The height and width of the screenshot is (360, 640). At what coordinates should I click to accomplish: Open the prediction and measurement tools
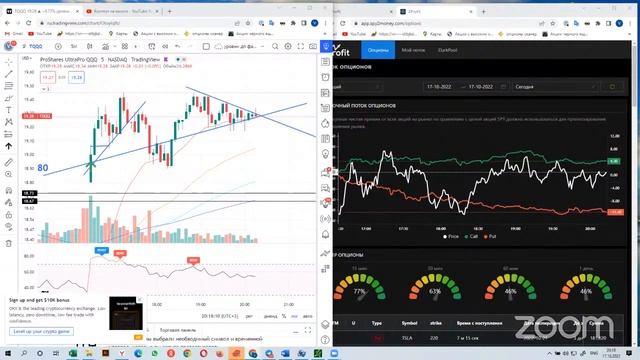[x=9, y=134]
